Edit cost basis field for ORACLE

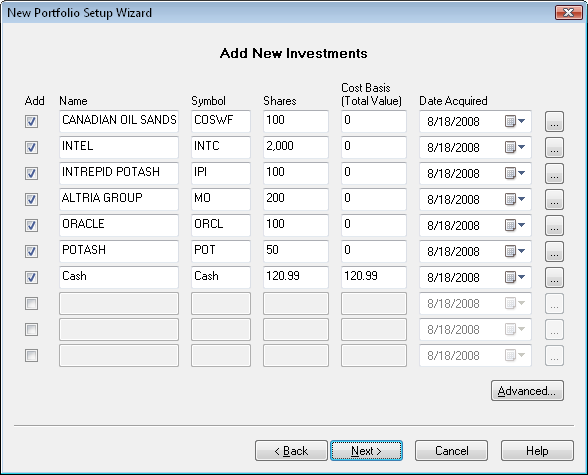click(x=374, y=225)
